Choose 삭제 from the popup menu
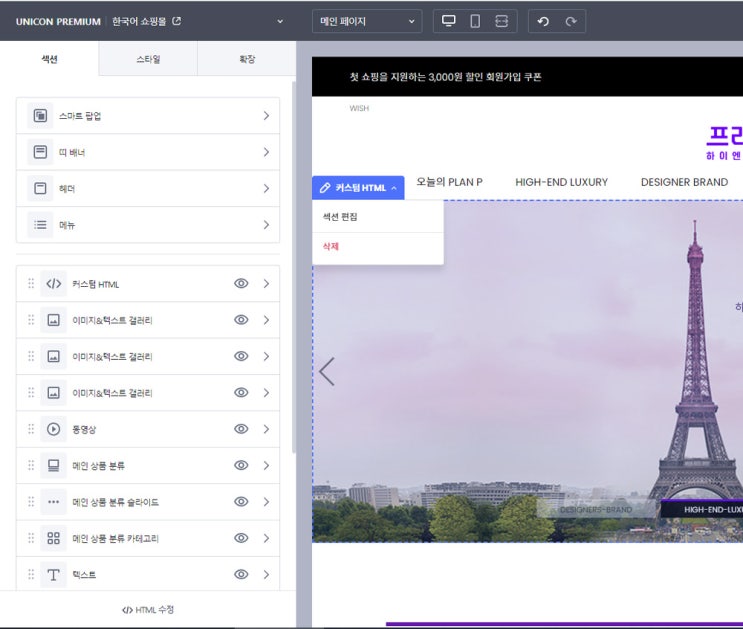 (378, 246)
